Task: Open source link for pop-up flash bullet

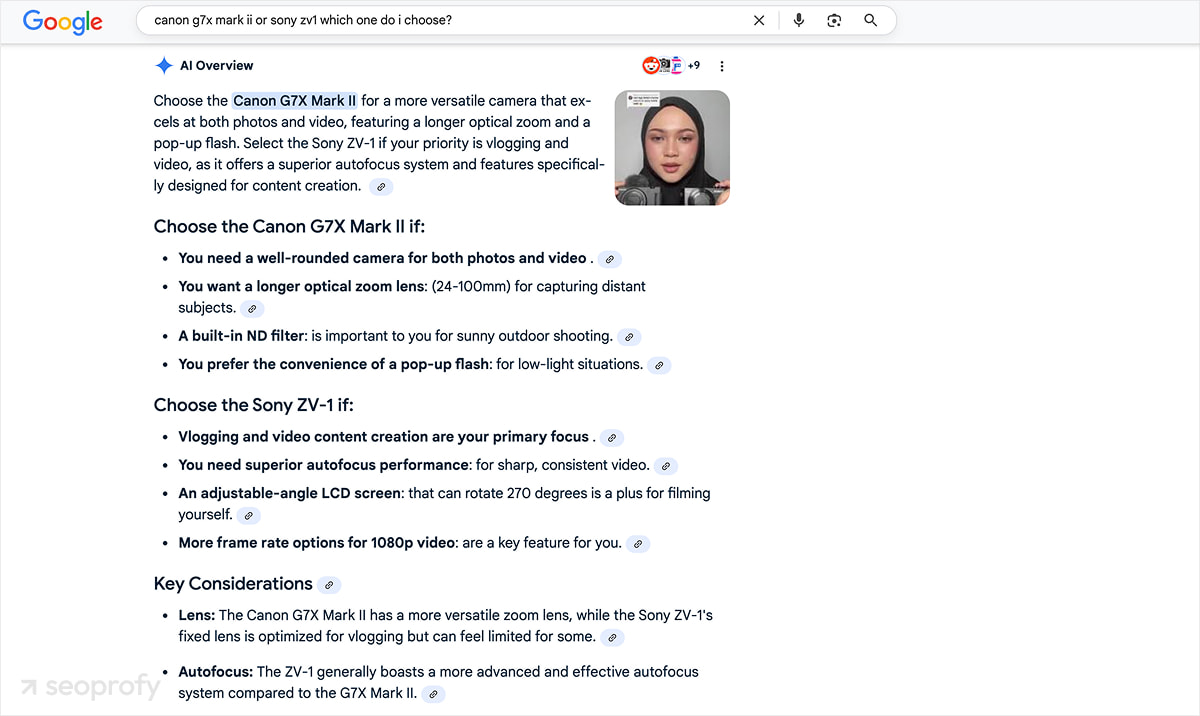Action: 659,366
